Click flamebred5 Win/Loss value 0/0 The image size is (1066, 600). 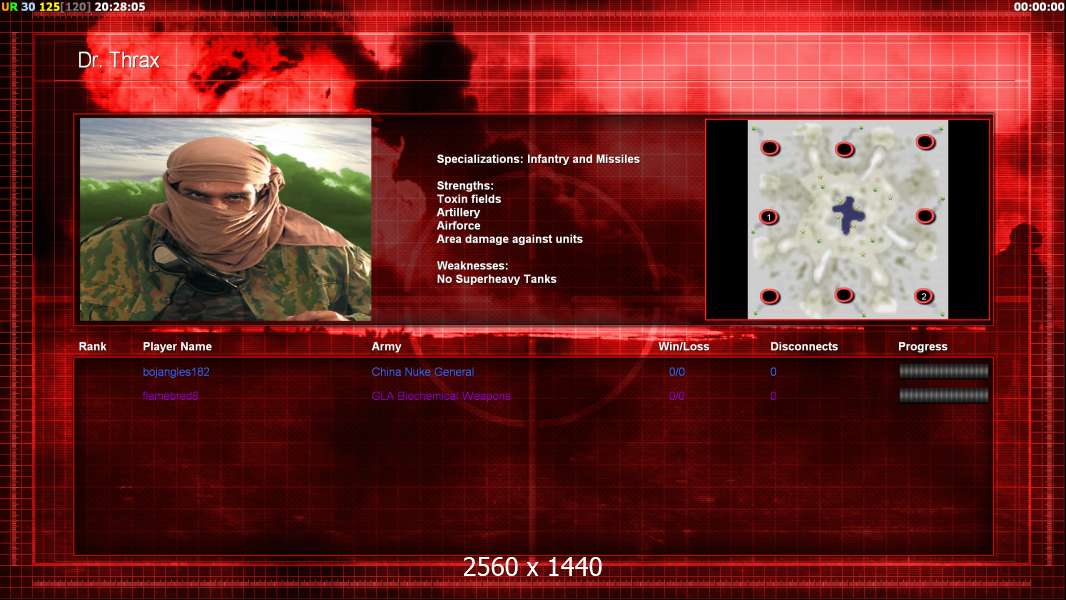click(x=676, y=395)
